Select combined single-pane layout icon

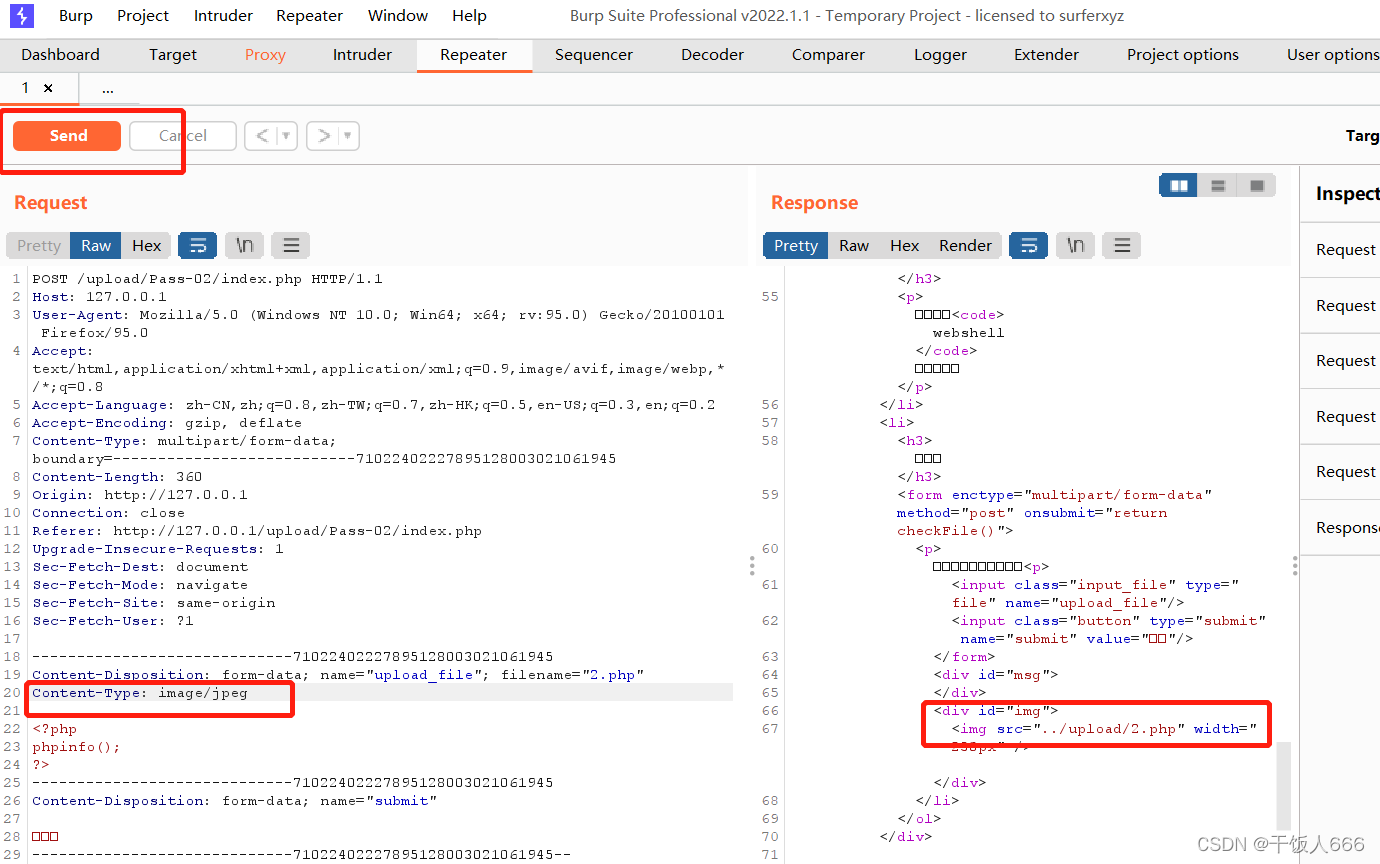[1256, 185]
